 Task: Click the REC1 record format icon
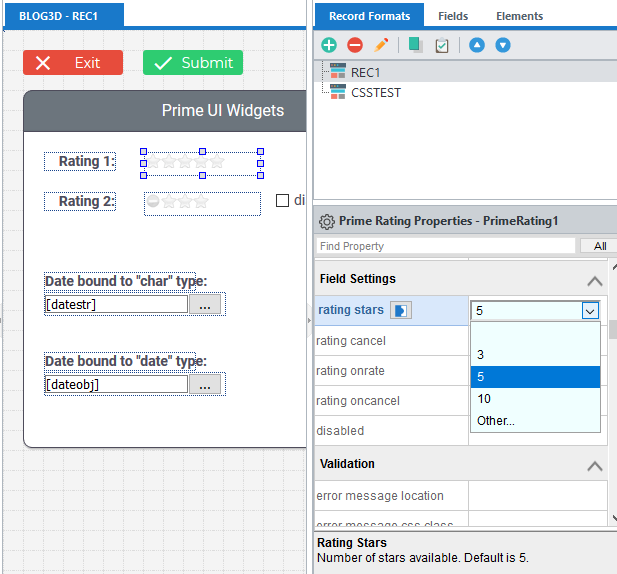pyautogui.click(x=338, y=71)
